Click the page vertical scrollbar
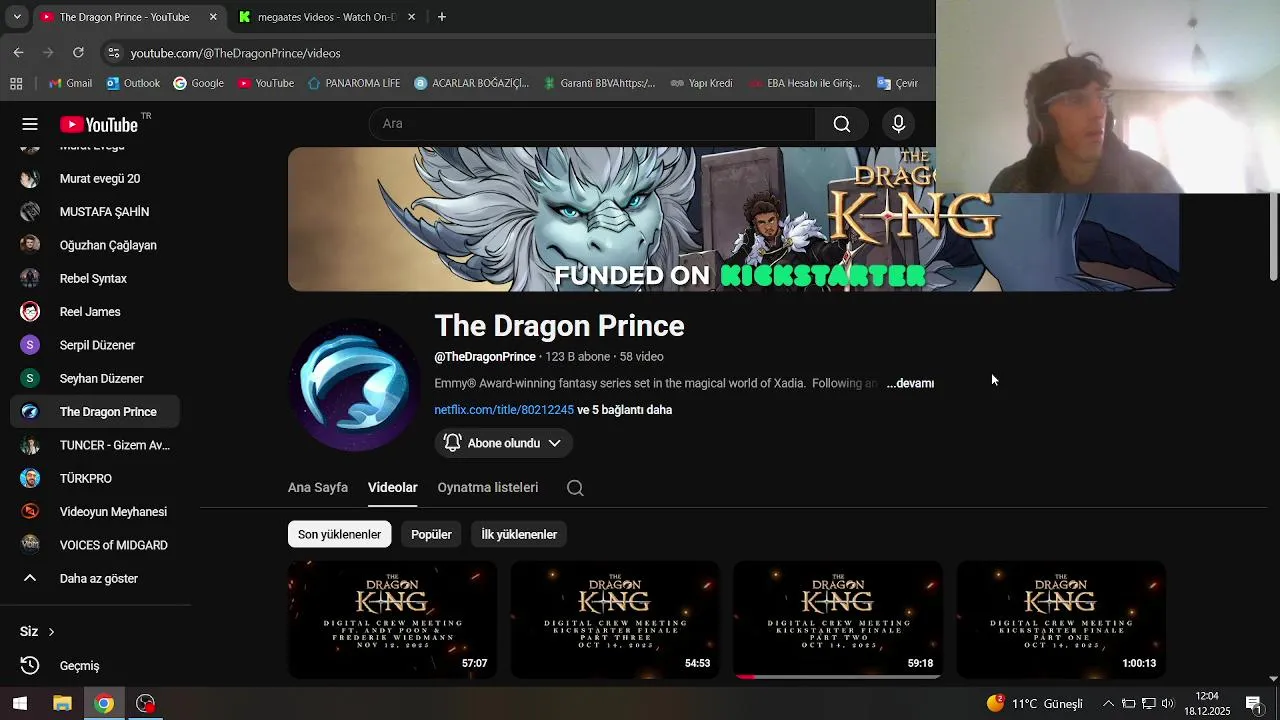 (x=1273, y=238)
